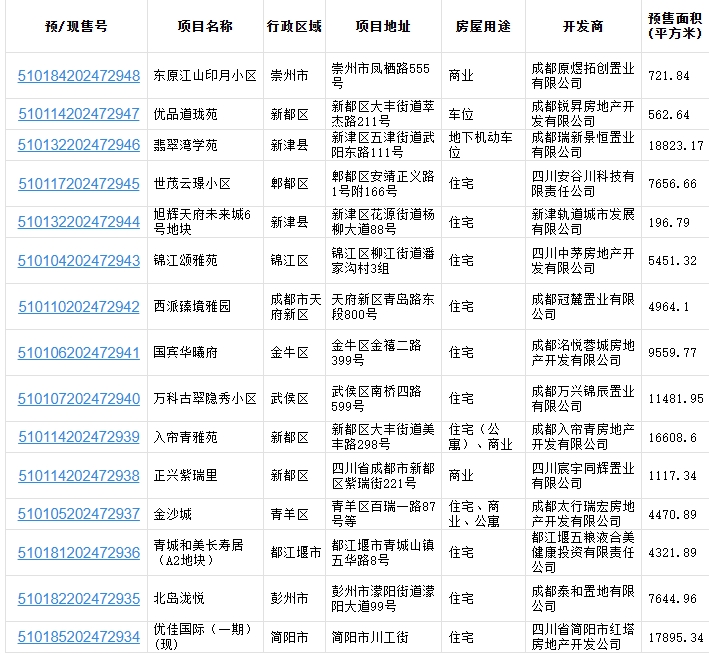709x654 pixels.
Task: Select project name 世茂云璟小区
Action: (192, 184)
